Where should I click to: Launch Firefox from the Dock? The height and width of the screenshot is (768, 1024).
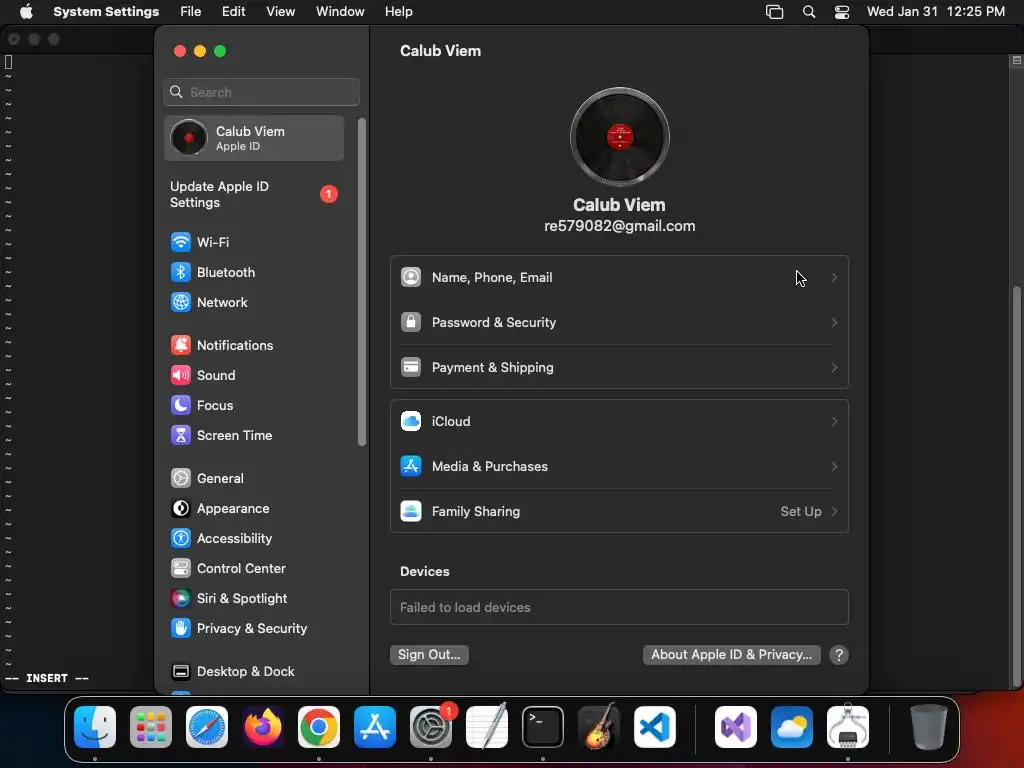pos(263,727)
